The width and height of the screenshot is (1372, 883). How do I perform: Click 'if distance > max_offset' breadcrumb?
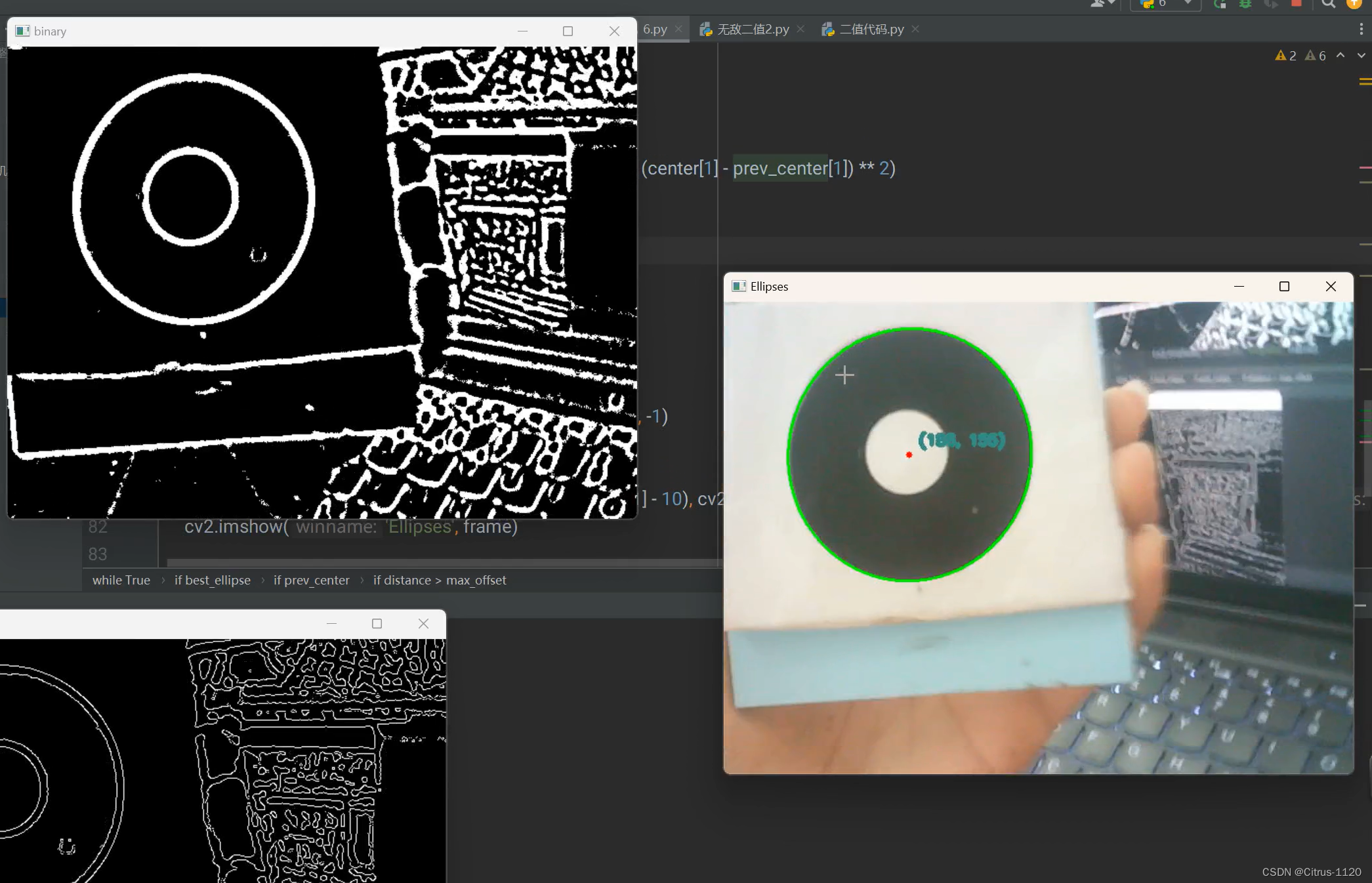[x=440, y=580]
